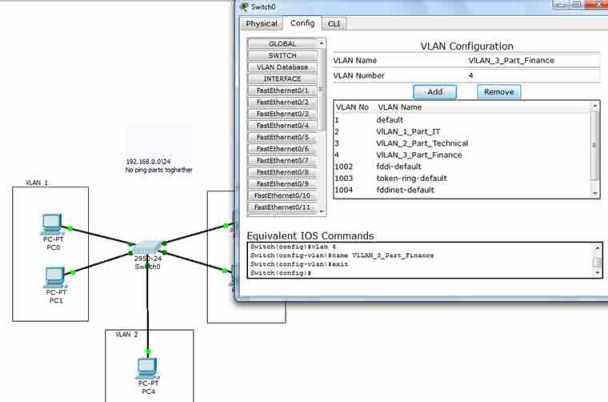Click the Switch0 window title icon
The height and width of the screenshot is (402, 608).
click(x=245, y=6)
